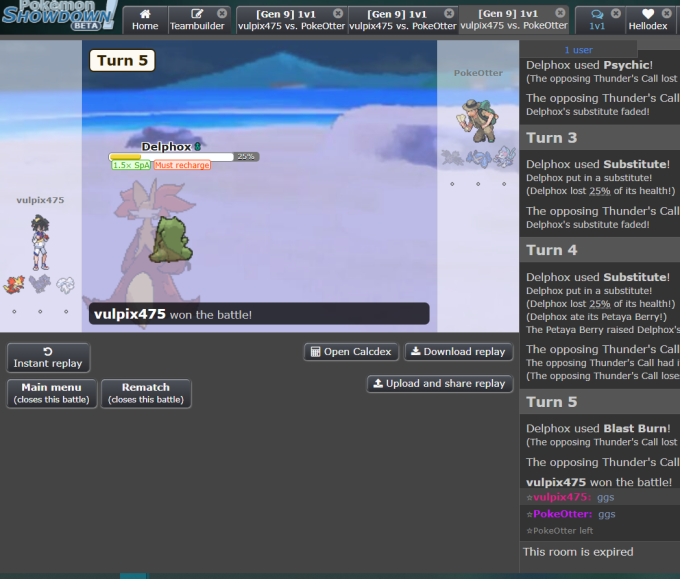The width and height of the screenshot is (680, 579).
Task: Click vulpix475's username in chat
Action: 562,497
